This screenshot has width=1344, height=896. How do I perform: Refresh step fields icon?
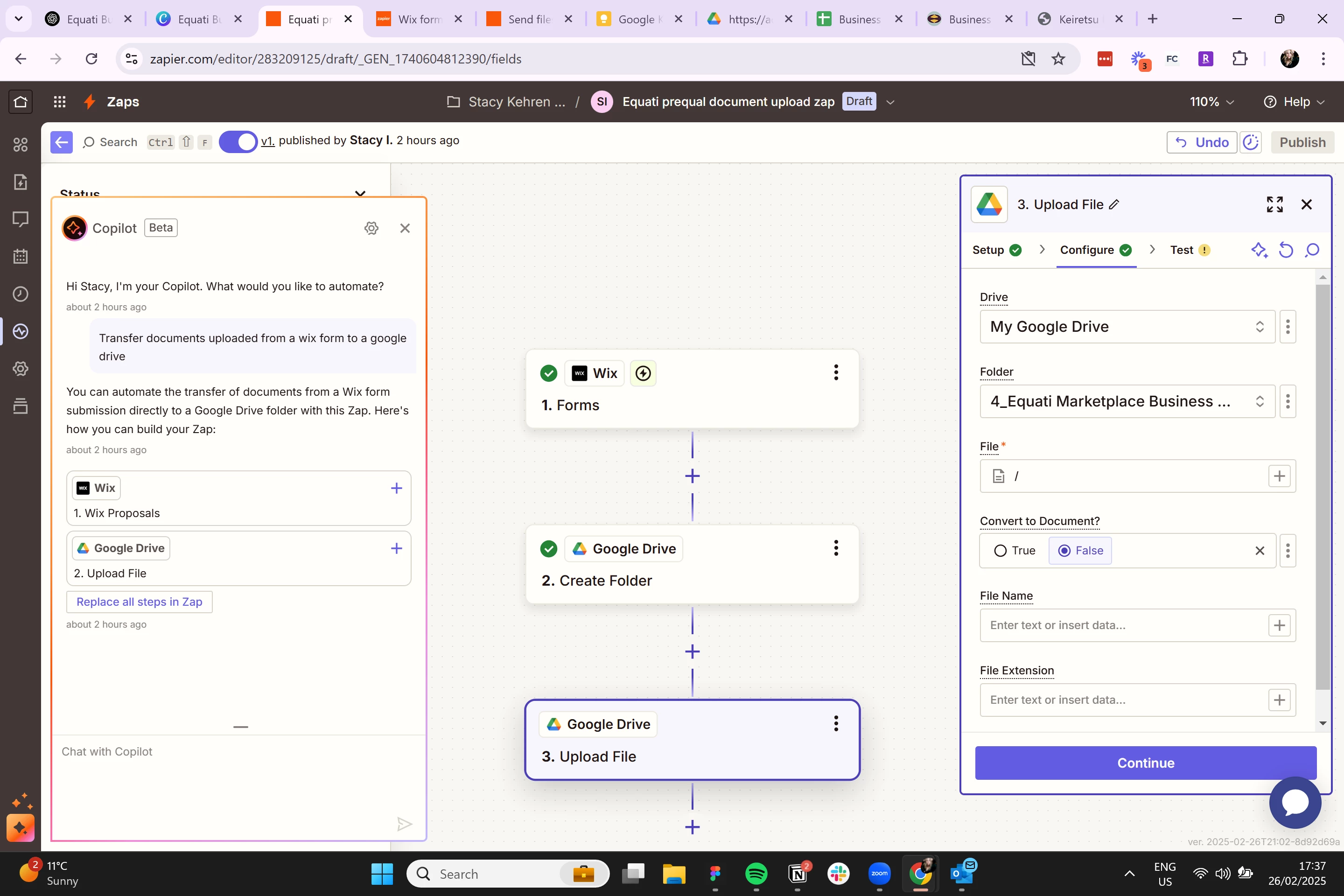coord(1286,250)
